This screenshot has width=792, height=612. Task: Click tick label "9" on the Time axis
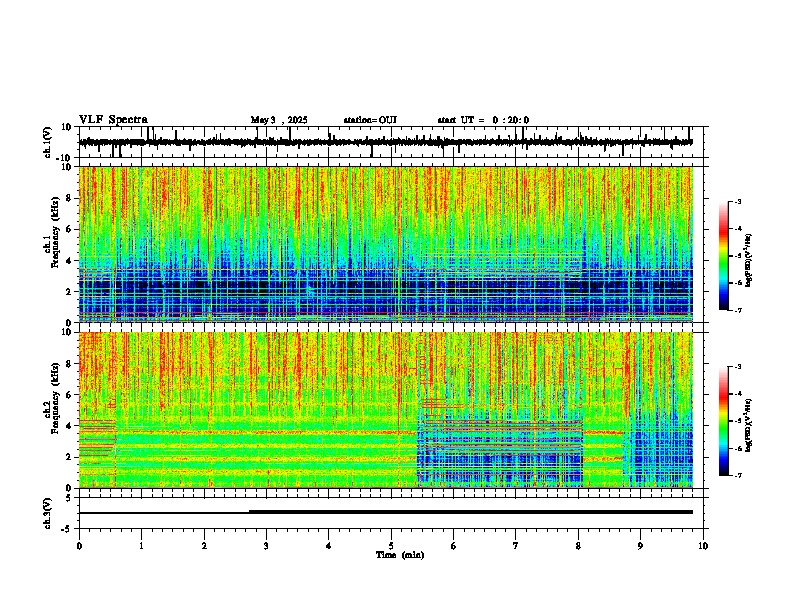tap(640, 546)
